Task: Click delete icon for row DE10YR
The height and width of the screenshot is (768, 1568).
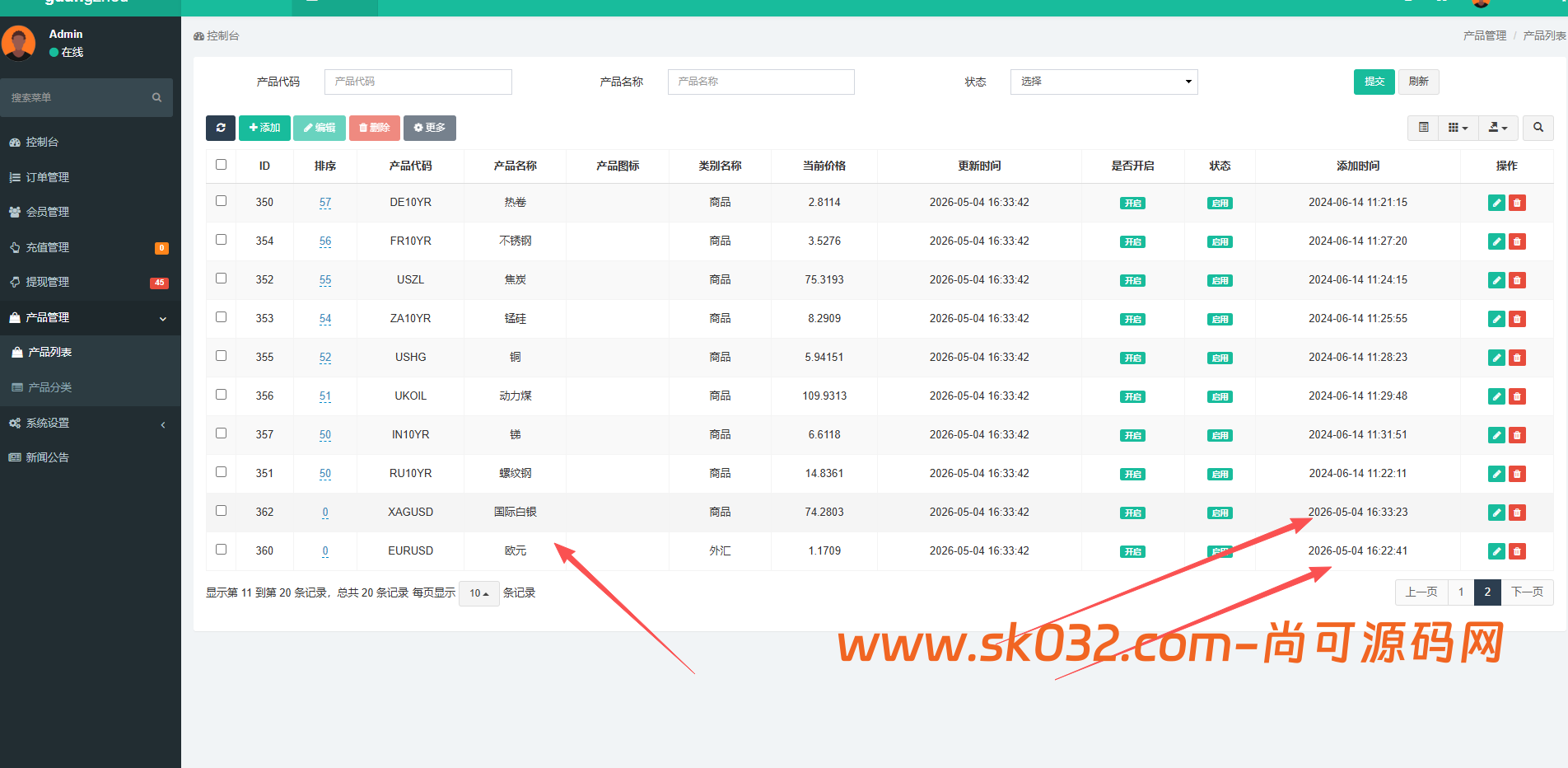Action: coord(1517,203)
